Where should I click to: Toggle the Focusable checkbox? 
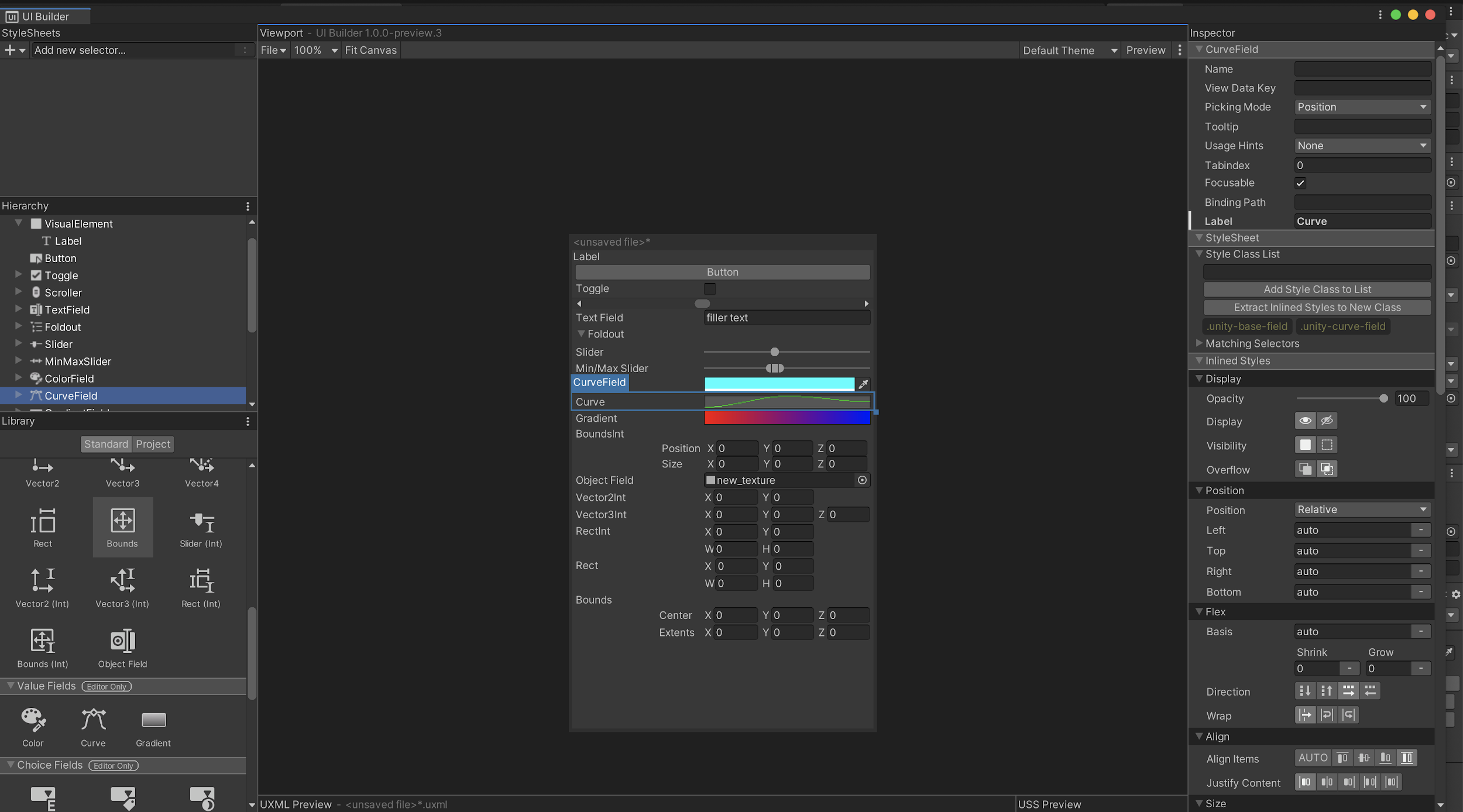coord(1300,183)
